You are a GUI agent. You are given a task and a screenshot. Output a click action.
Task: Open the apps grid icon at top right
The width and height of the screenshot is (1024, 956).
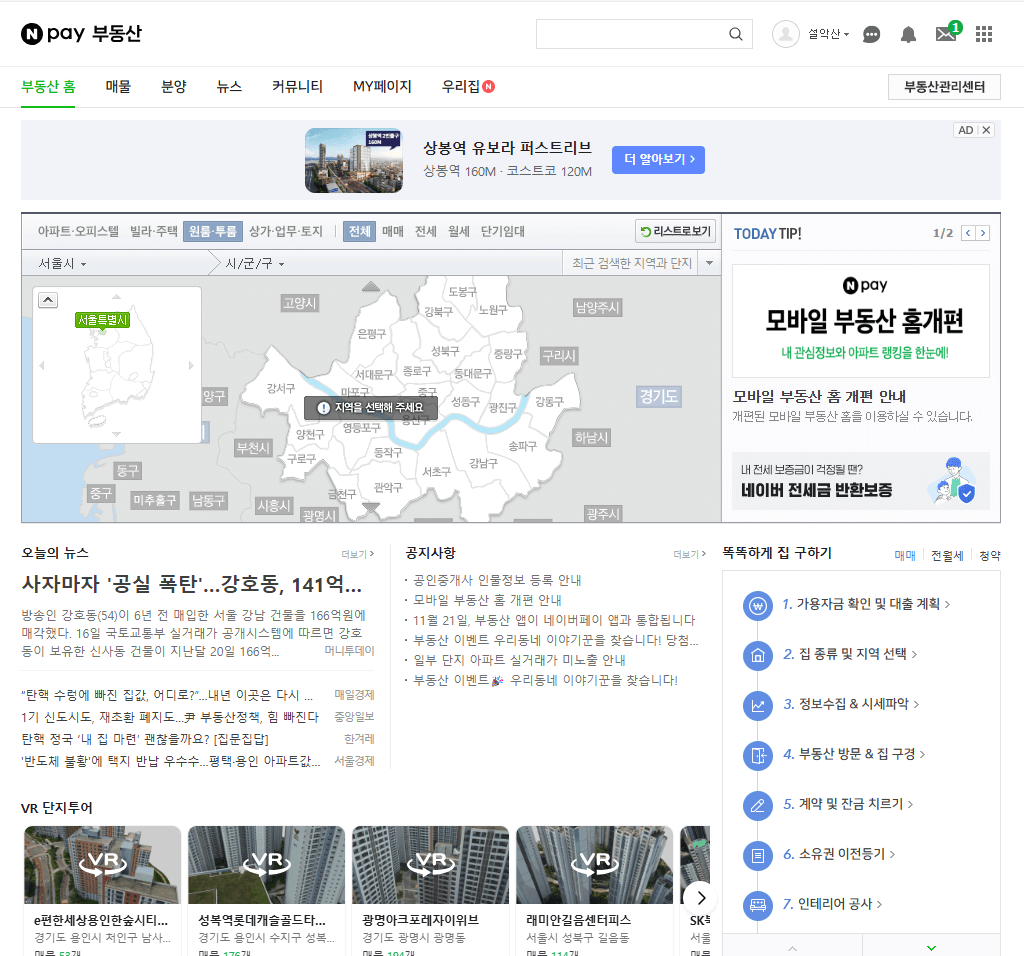point(983,33)
